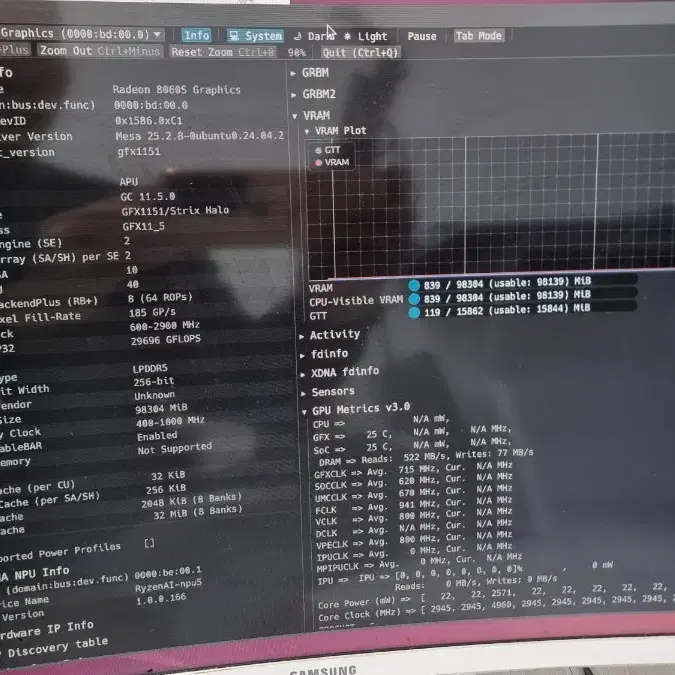Toggle the System panel button
The image size is (675, 675).
[255, 36]
